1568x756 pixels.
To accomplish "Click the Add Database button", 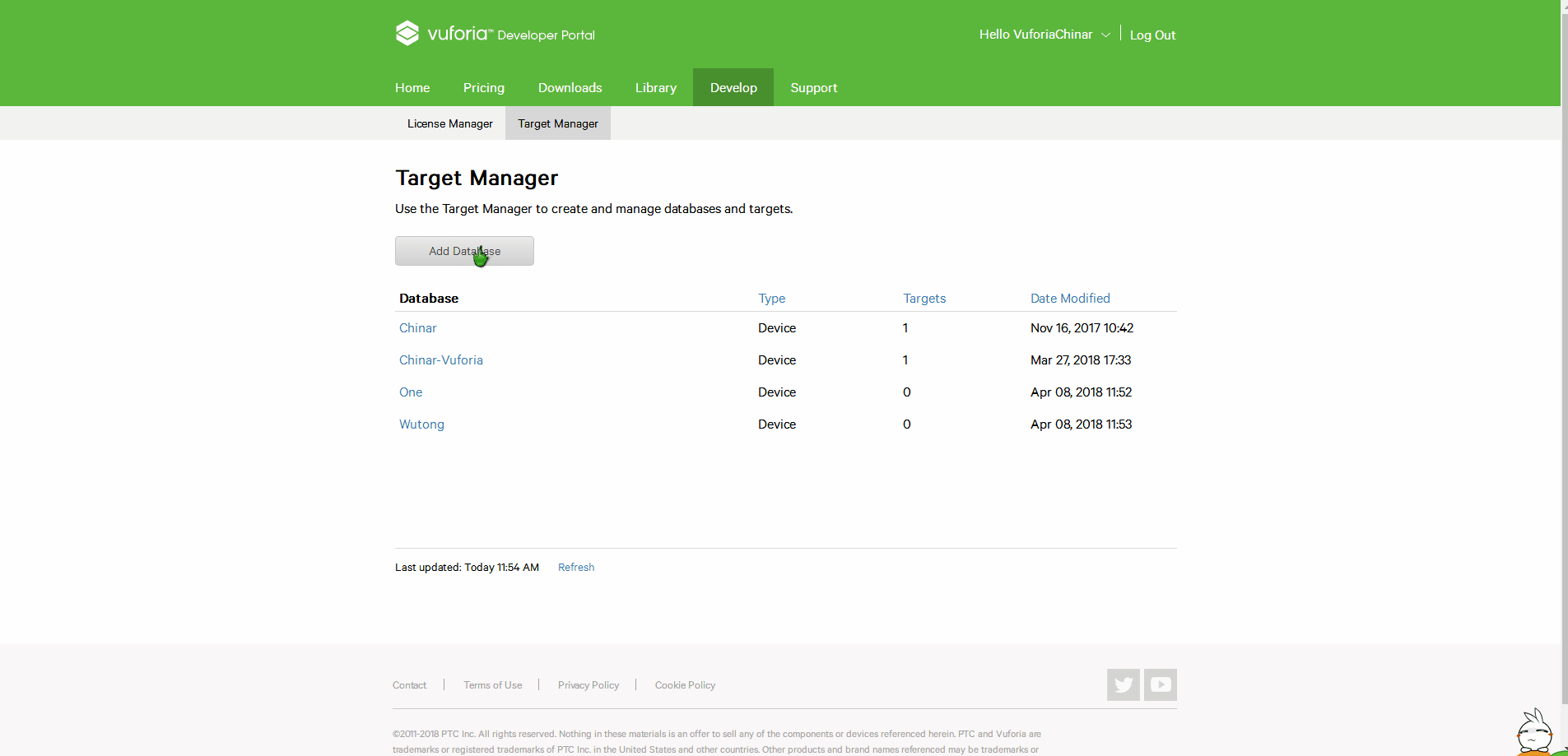I will (x=464, y=251).
